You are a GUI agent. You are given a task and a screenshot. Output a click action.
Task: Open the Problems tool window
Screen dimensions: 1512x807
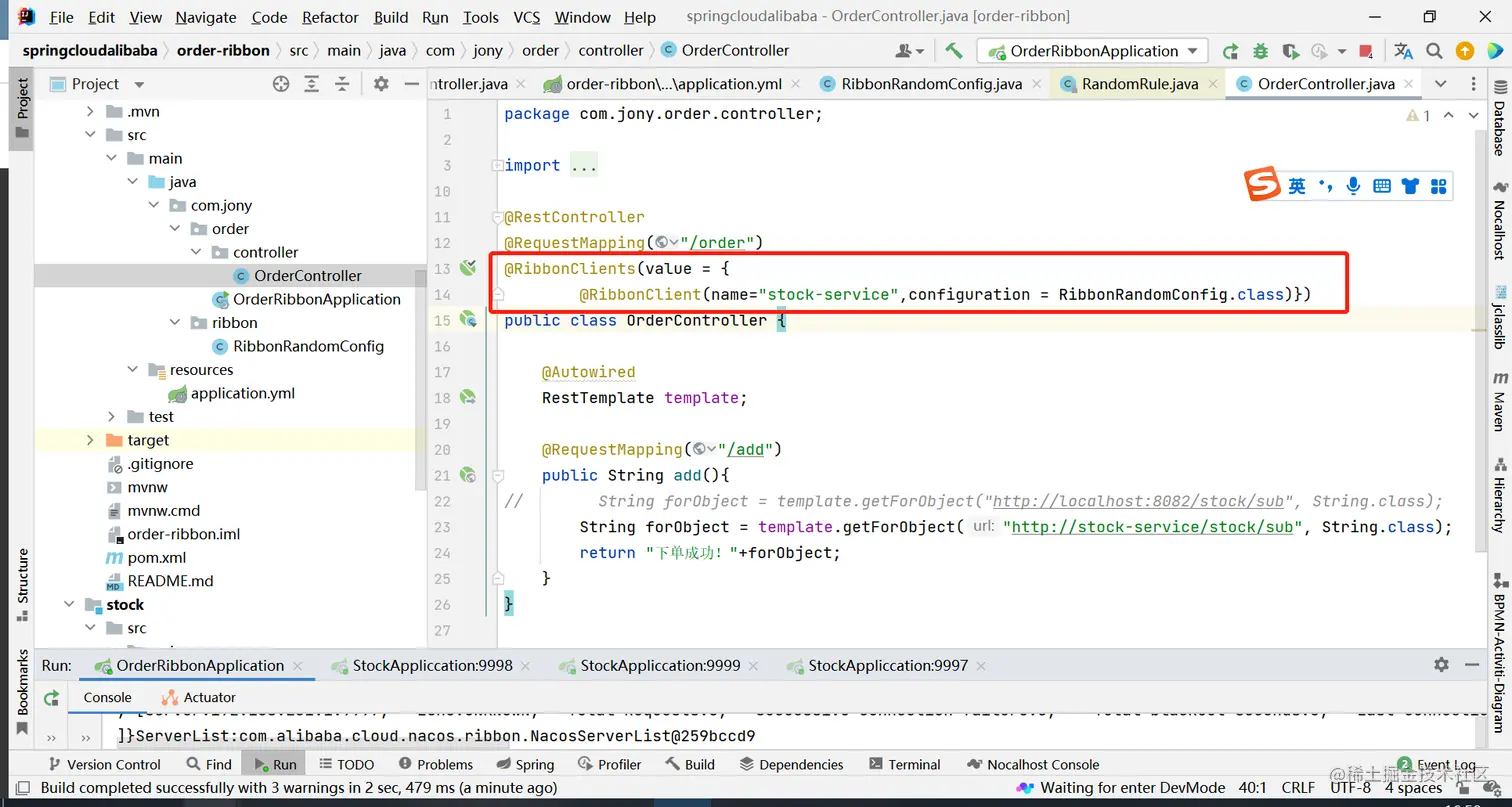click(434, 764)
